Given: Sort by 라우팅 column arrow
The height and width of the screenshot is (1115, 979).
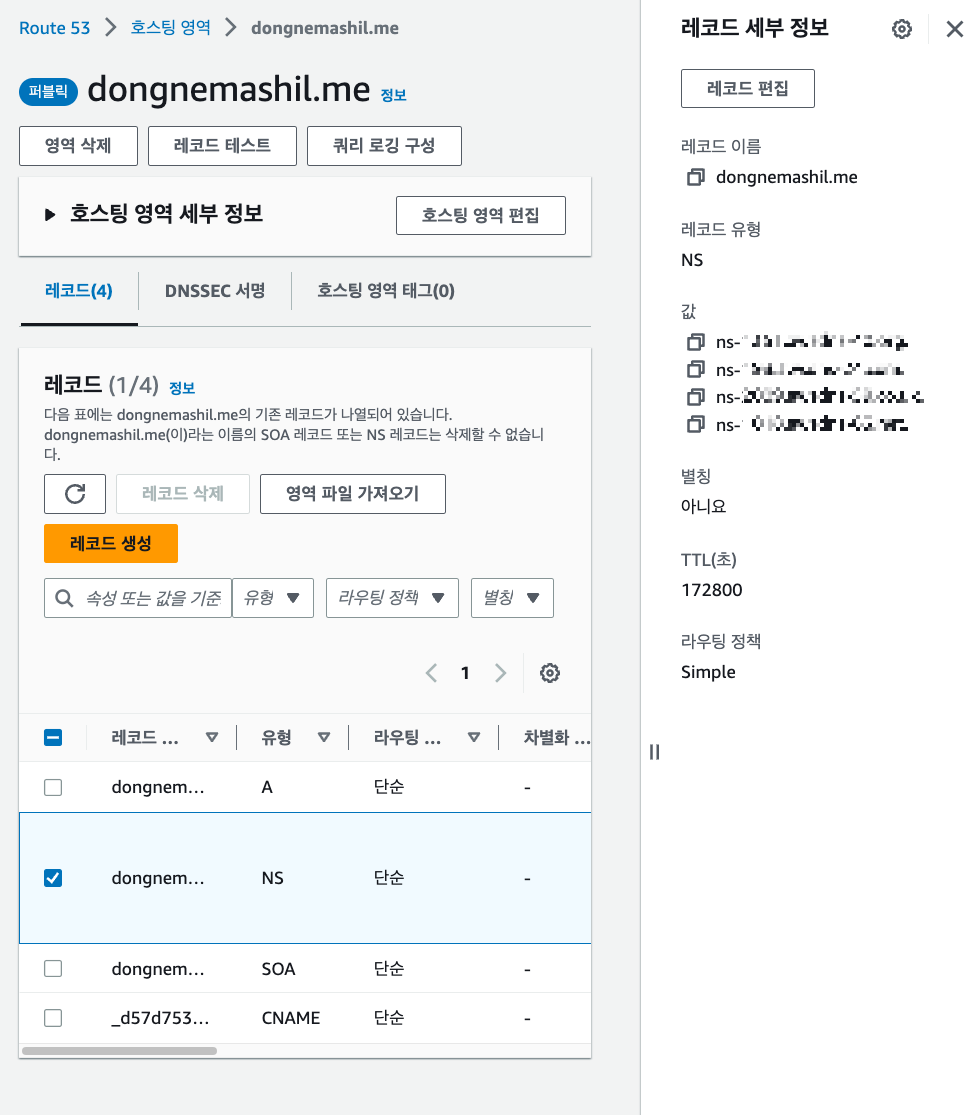Looking at the screenshot, I should click(x=474, y=737).
